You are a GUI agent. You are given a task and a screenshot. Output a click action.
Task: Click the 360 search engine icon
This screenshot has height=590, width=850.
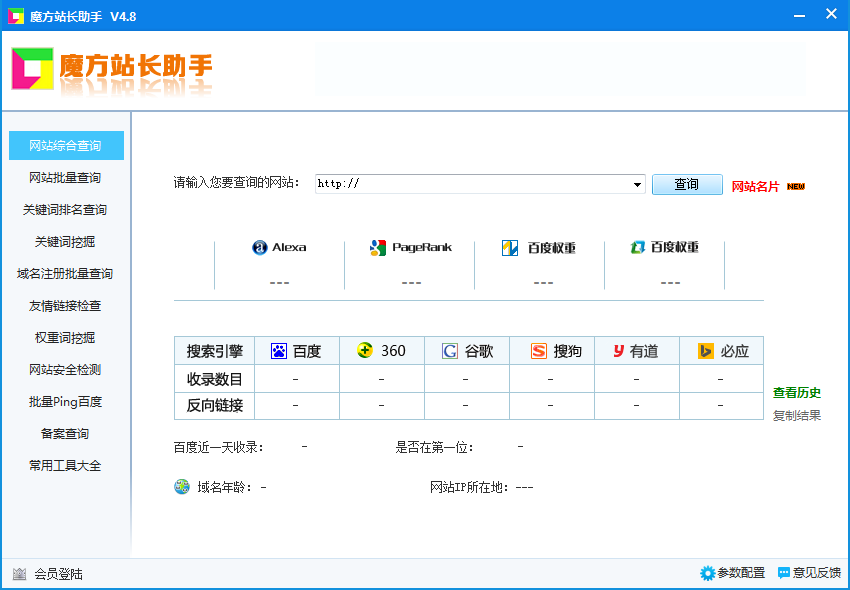click(x=365, y=350)
